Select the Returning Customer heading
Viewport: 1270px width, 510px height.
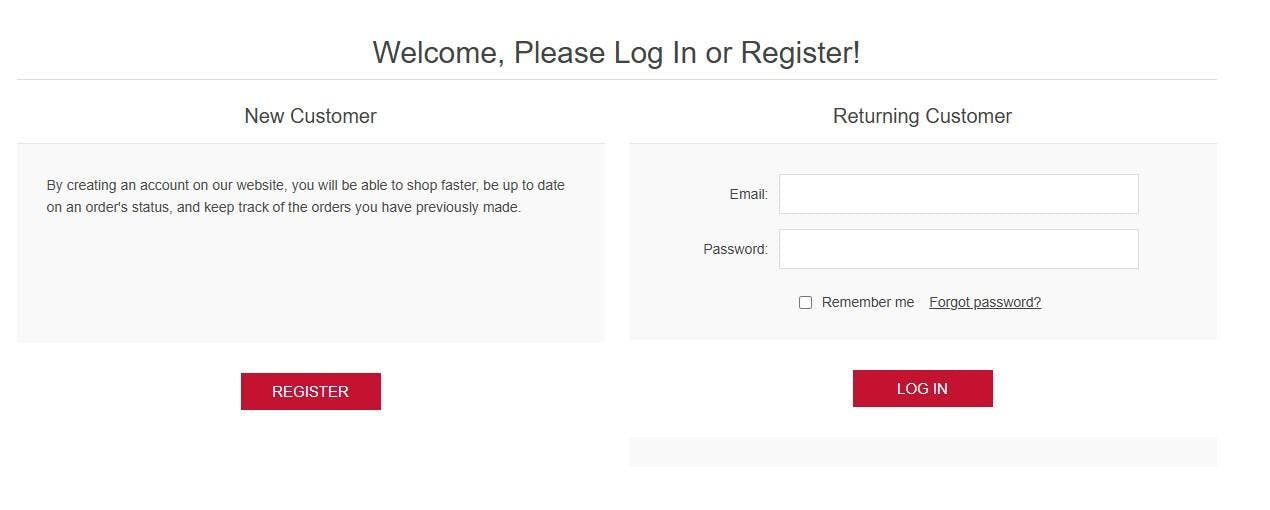922,116
